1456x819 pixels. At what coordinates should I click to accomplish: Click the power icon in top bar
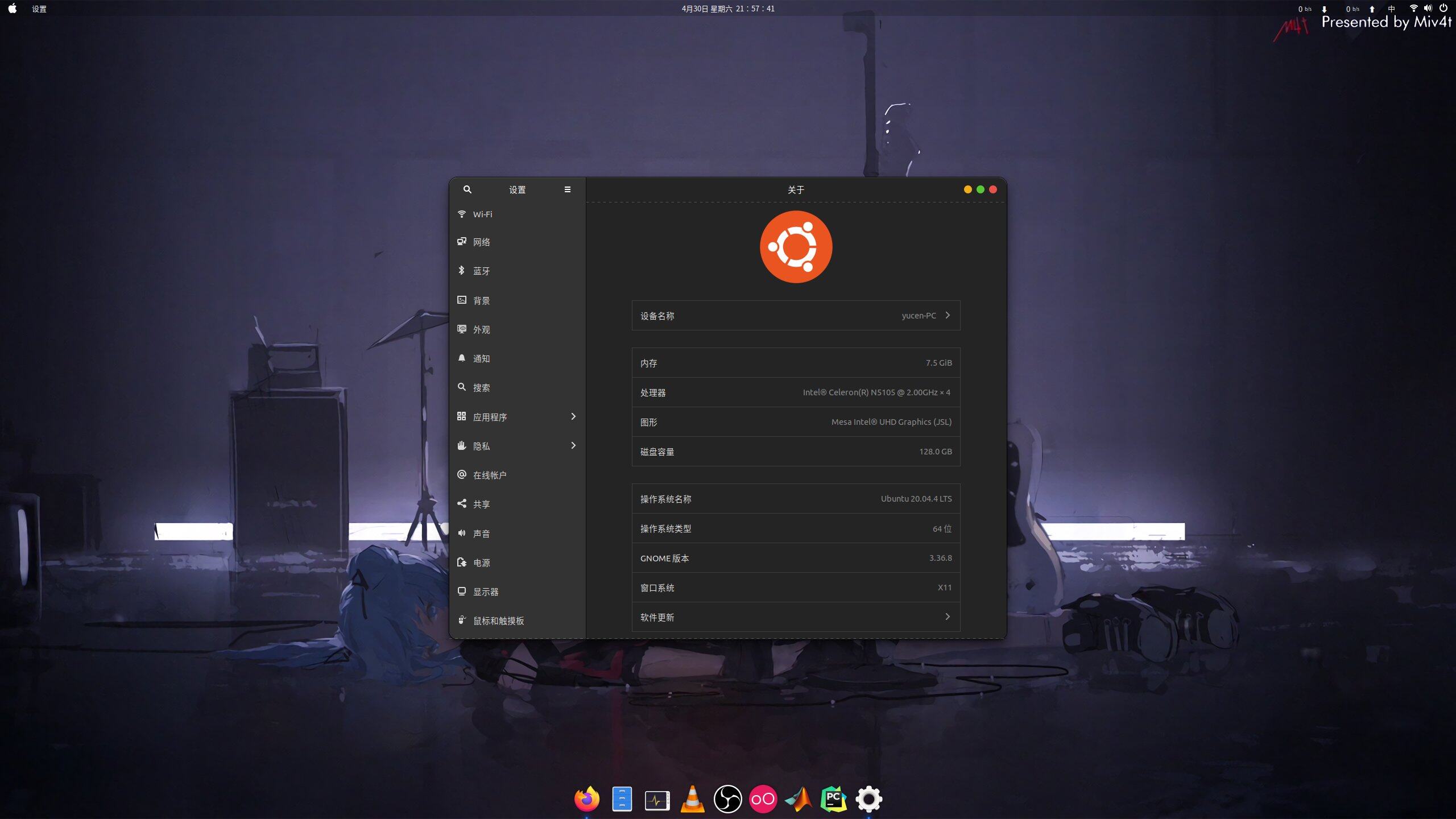(1443, 9)
